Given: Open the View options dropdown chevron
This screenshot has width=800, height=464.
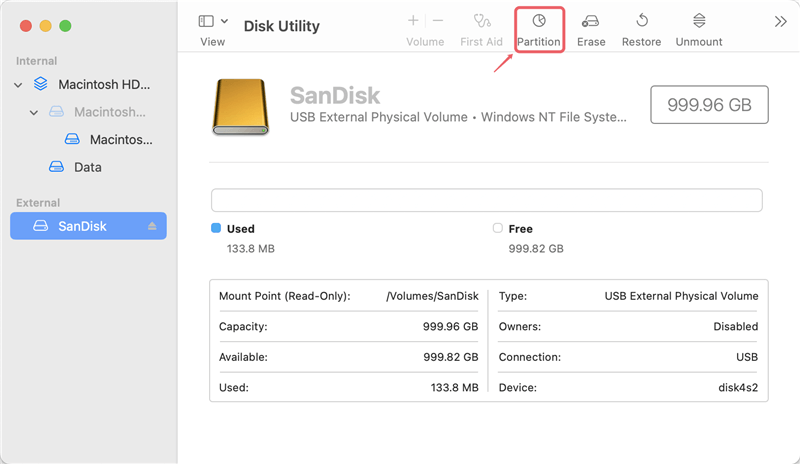Looking at the screenshot, I should tap(224, 21).
